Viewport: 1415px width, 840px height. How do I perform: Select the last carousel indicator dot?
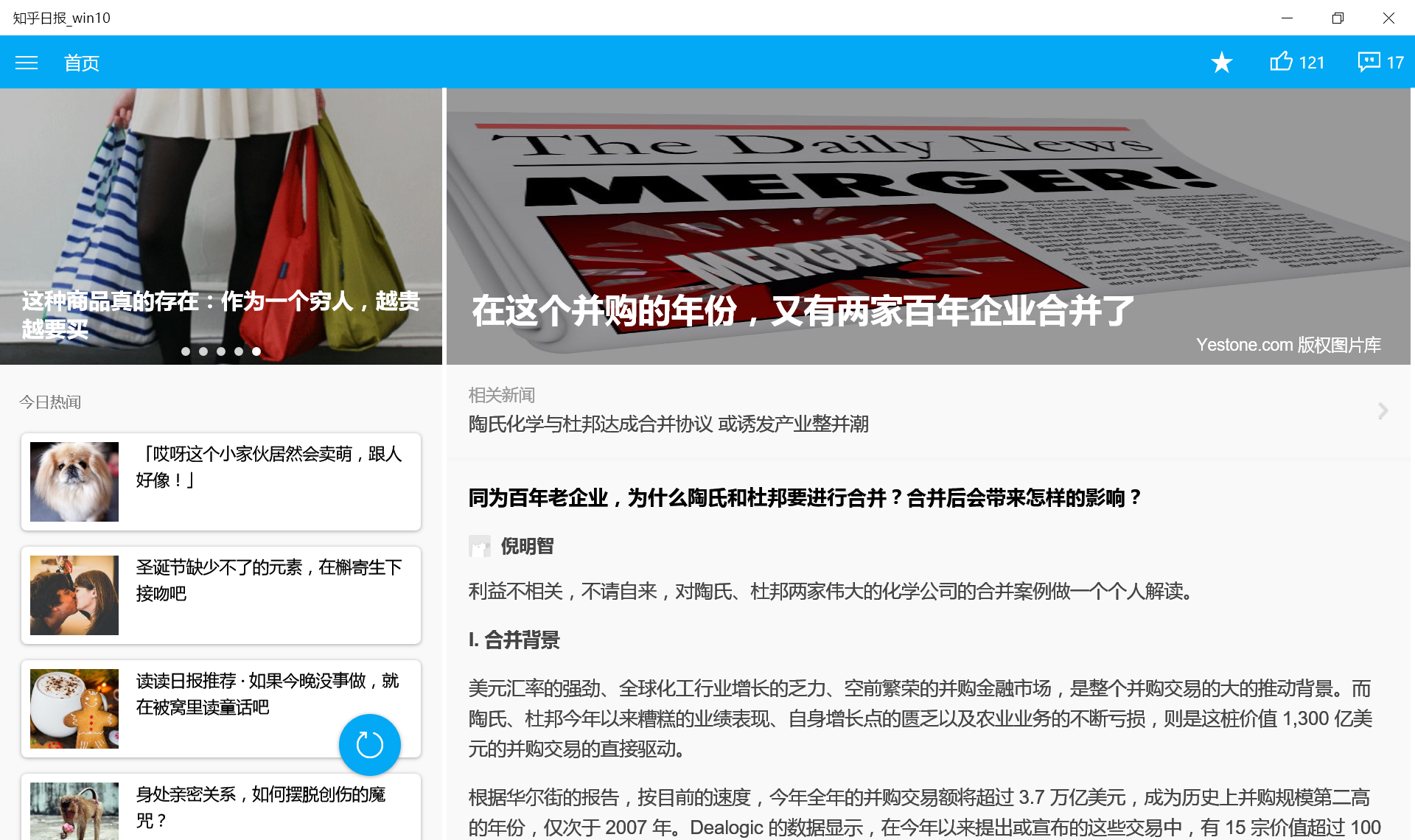click(x=256, y=351)
